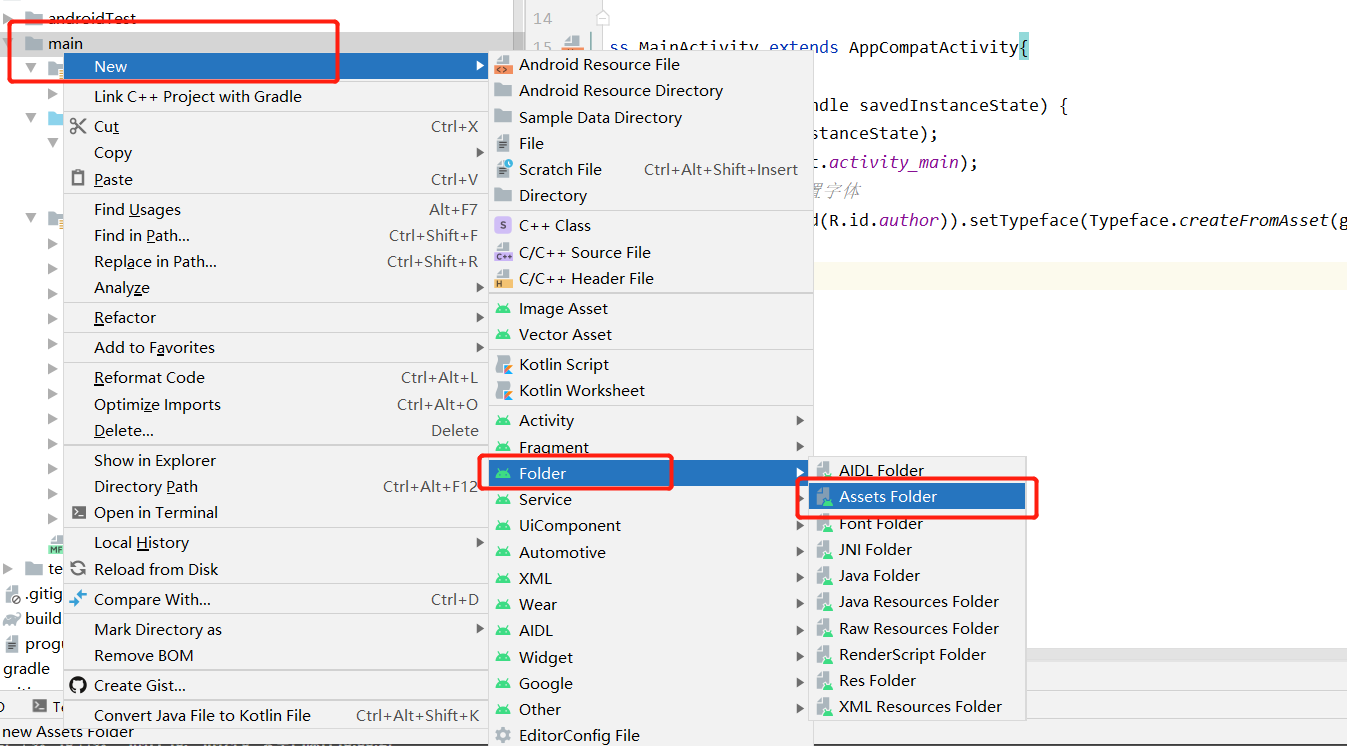Click the Android Resource Directory folder icon
1347x746 pixels.
coord(504,90)
